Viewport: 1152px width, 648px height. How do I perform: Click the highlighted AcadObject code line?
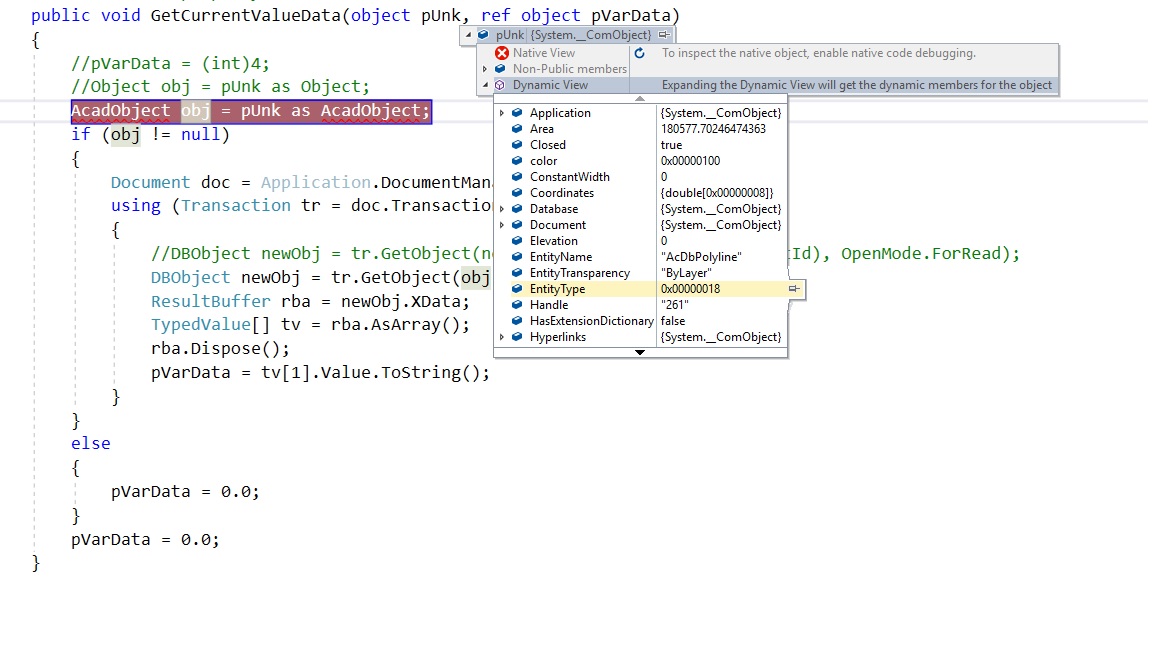click(250, 110)
